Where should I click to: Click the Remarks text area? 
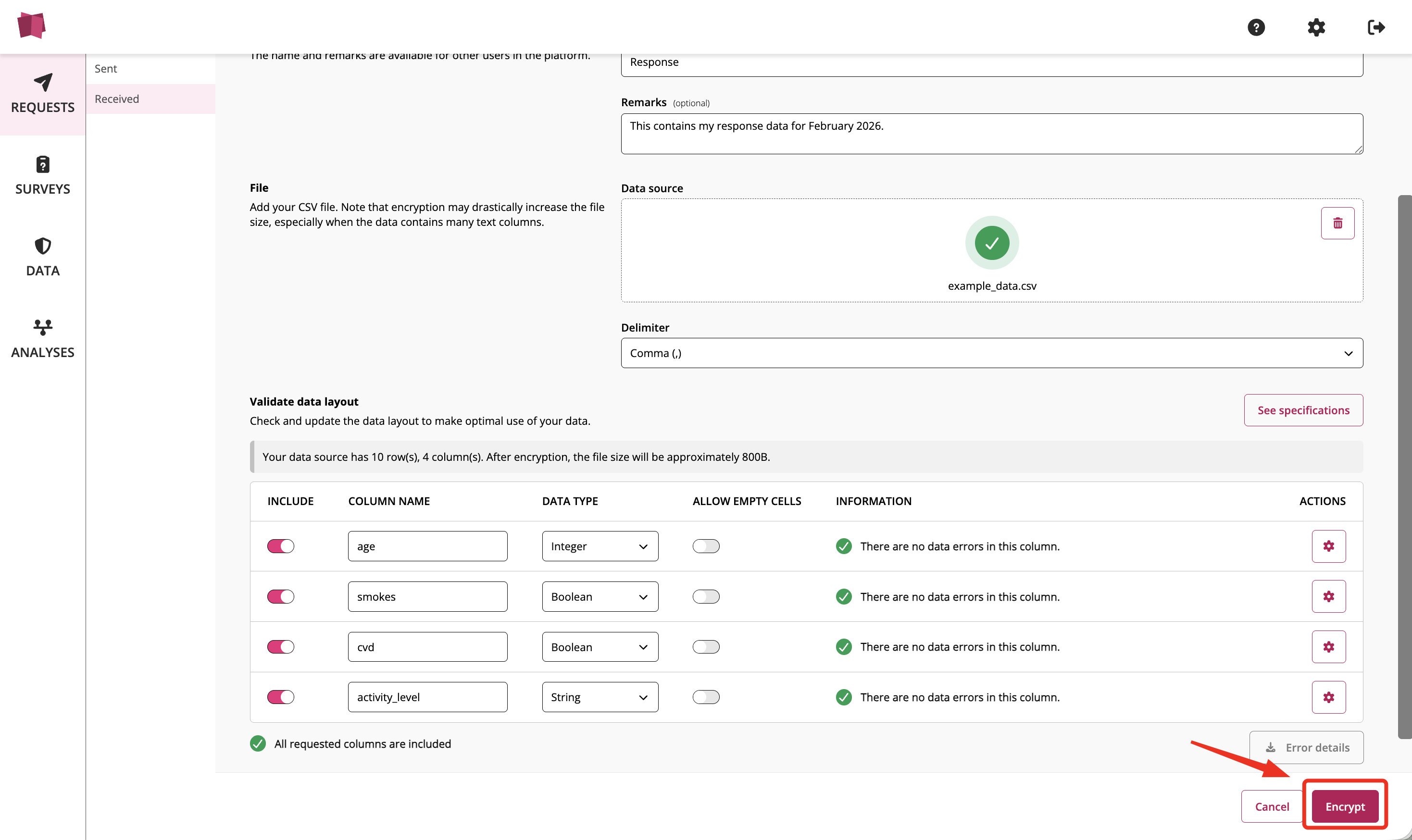point(991,134)
